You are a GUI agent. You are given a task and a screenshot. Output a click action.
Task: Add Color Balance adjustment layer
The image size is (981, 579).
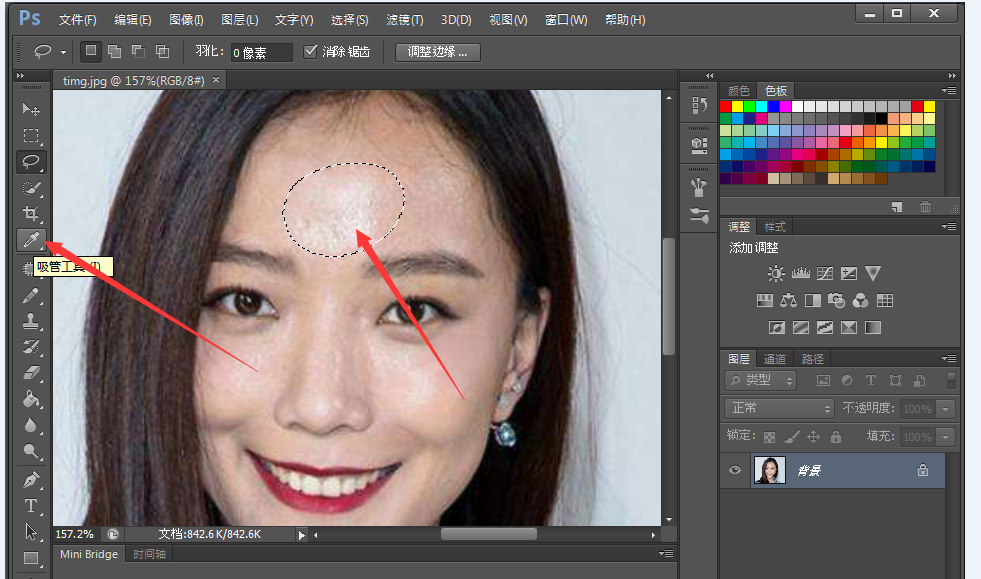[x=788, y=300]
